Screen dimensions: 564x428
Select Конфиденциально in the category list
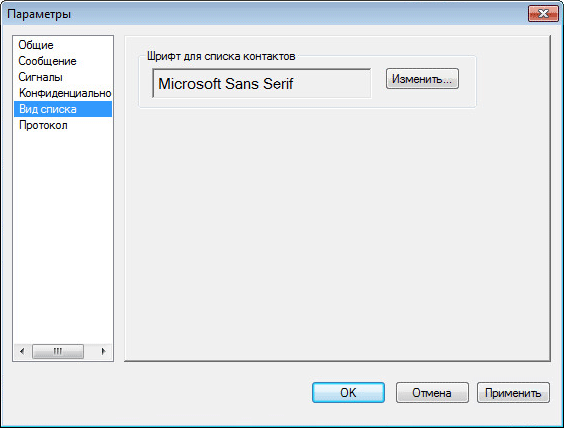click(63, 93)
